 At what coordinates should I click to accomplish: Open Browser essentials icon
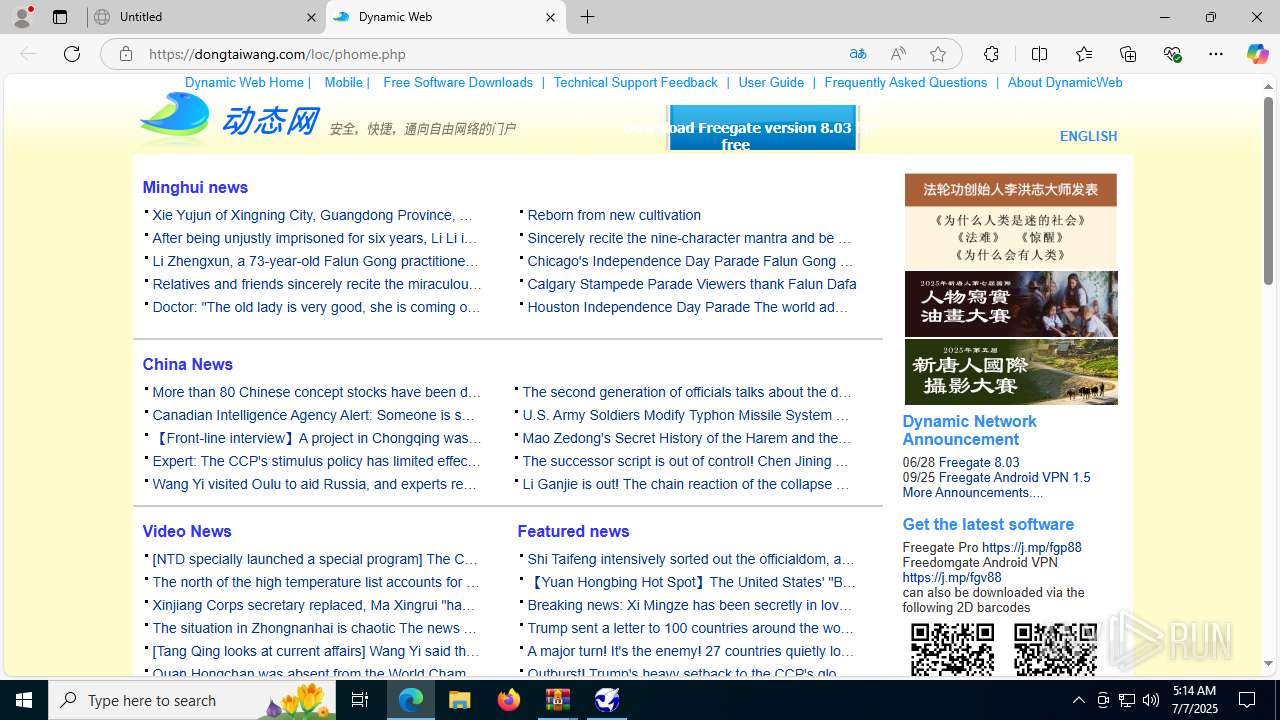coord(1172,54)
